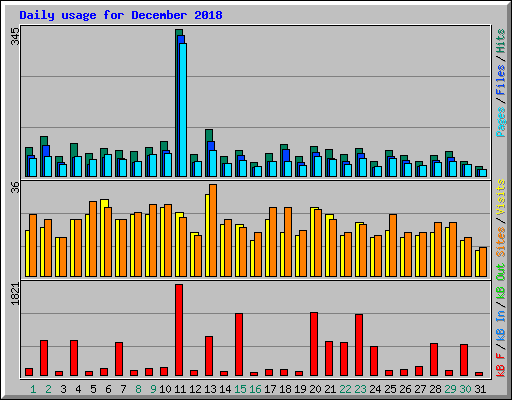
Task: Click the '36' value on the middle chart axis
Action: [x=15, y=187]
